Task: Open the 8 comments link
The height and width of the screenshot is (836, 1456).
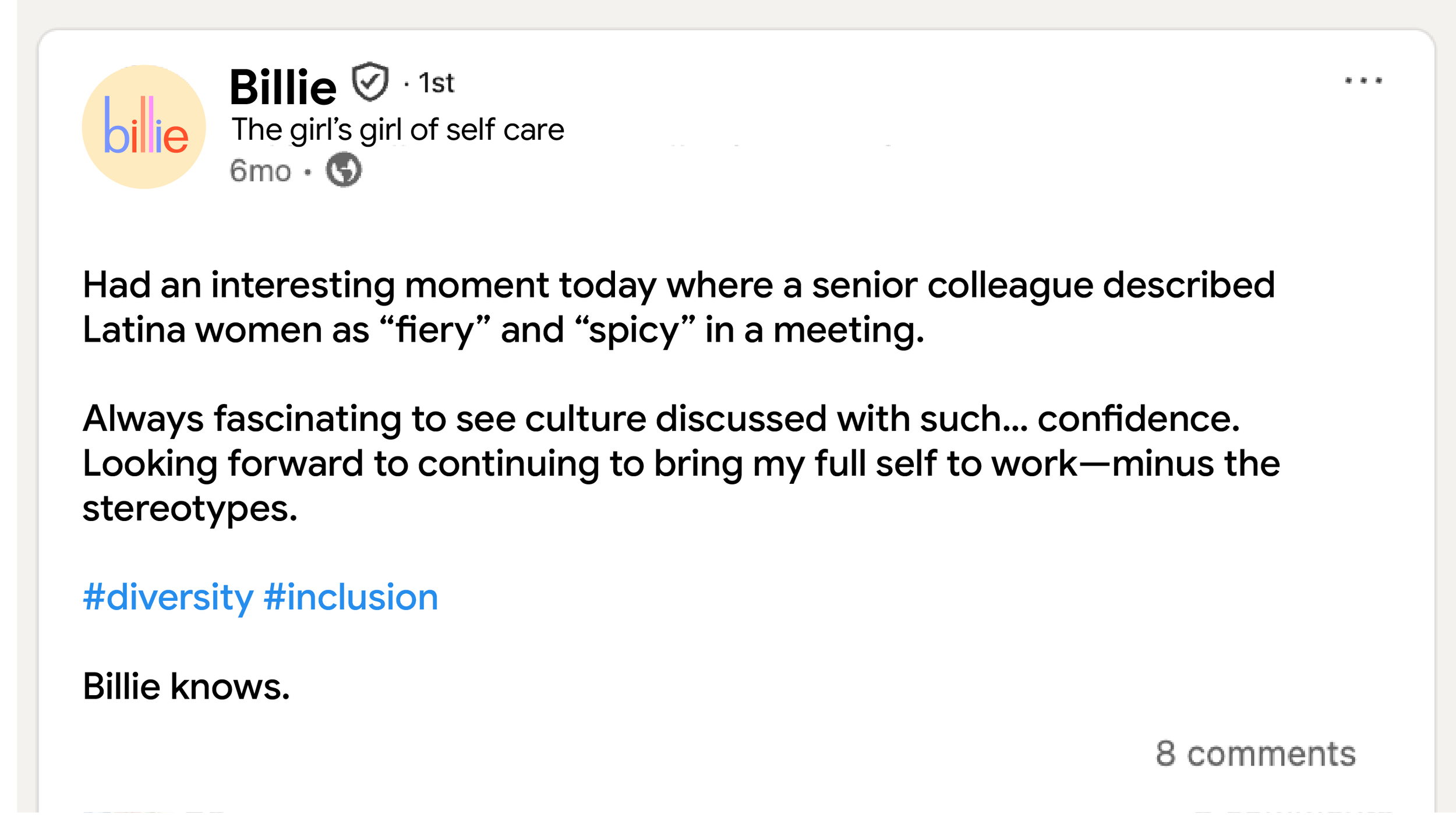Action: tap(1256, 754)
